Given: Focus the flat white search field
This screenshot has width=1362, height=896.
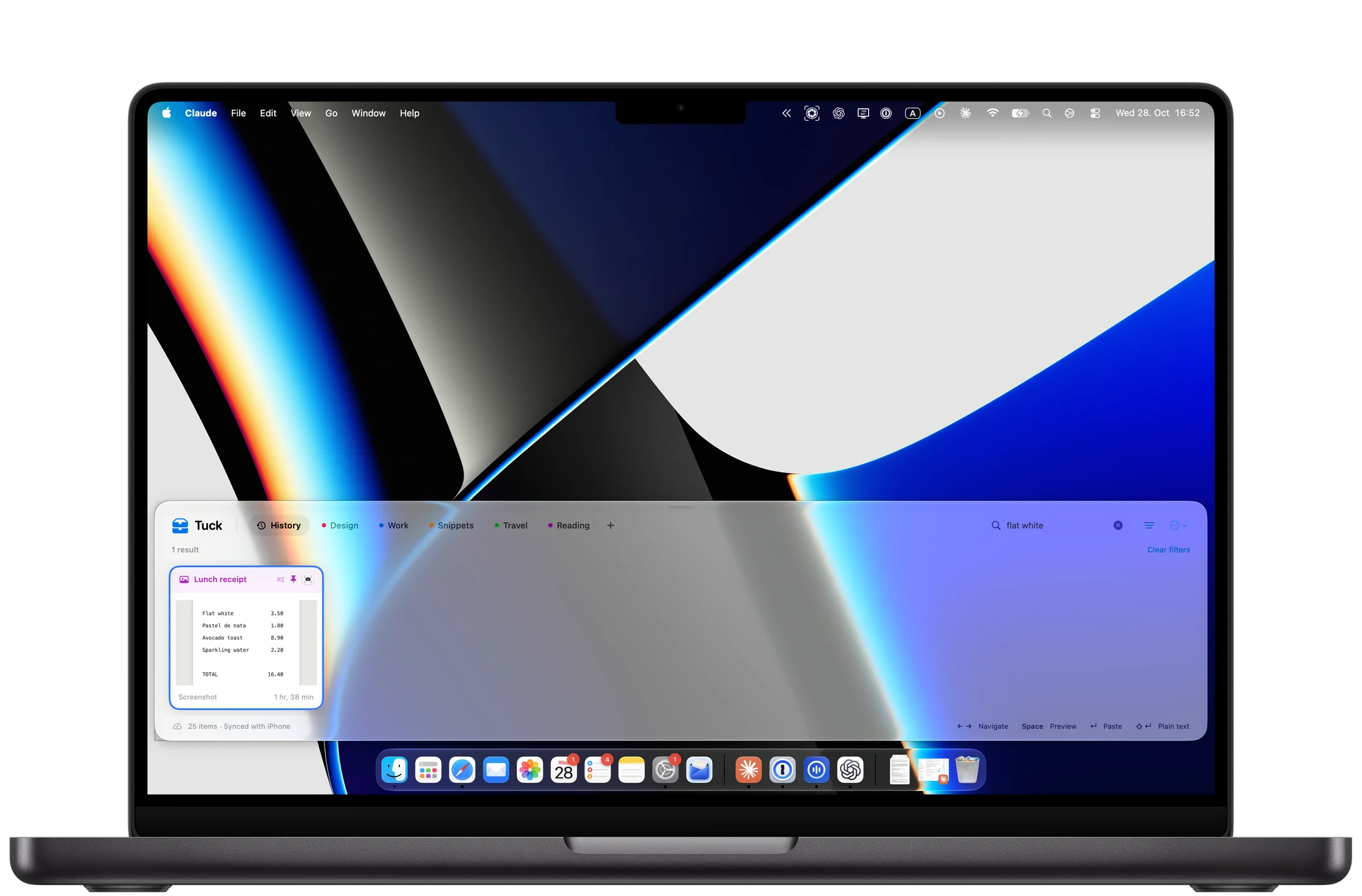Looking at the screenshot, I should click(1056, 525).
